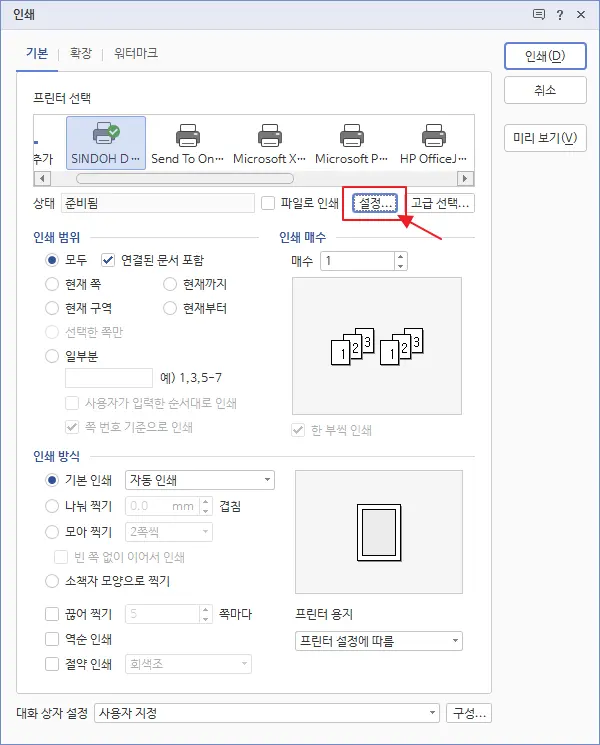
Task: Click the collated copies preview image
Action: [377, 346]
